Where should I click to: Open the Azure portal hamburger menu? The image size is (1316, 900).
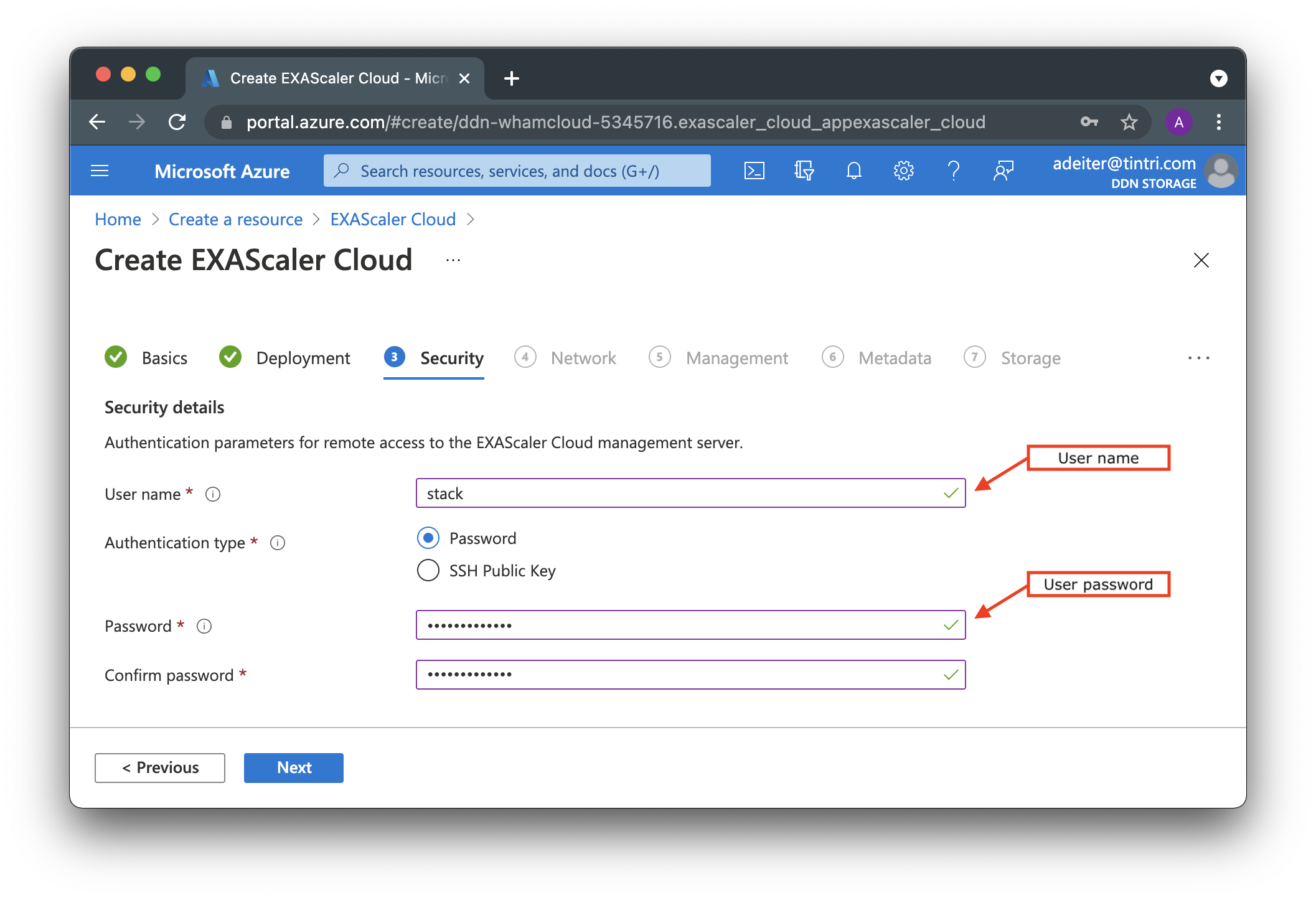100,171
